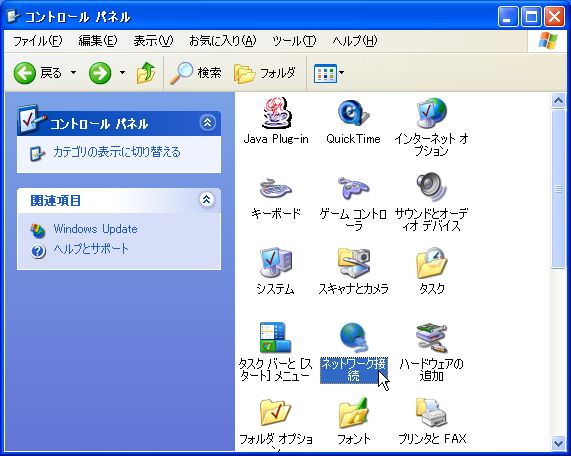This screenshot has width=571, height=456.
Task: Go up one folder level
Action: coord(146,73)
